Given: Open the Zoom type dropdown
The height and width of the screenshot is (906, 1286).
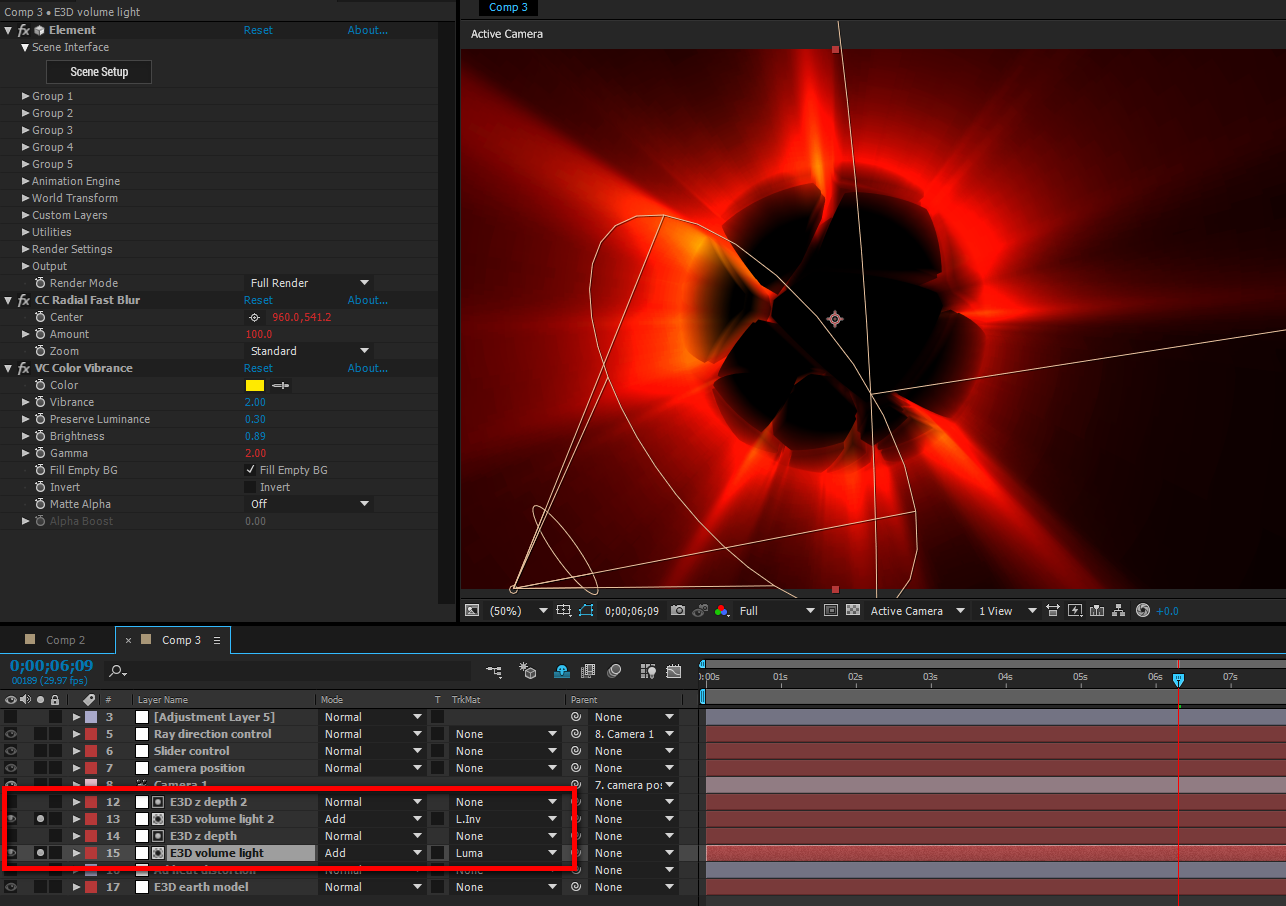Looking at the screenshot, I should (310, 351).
